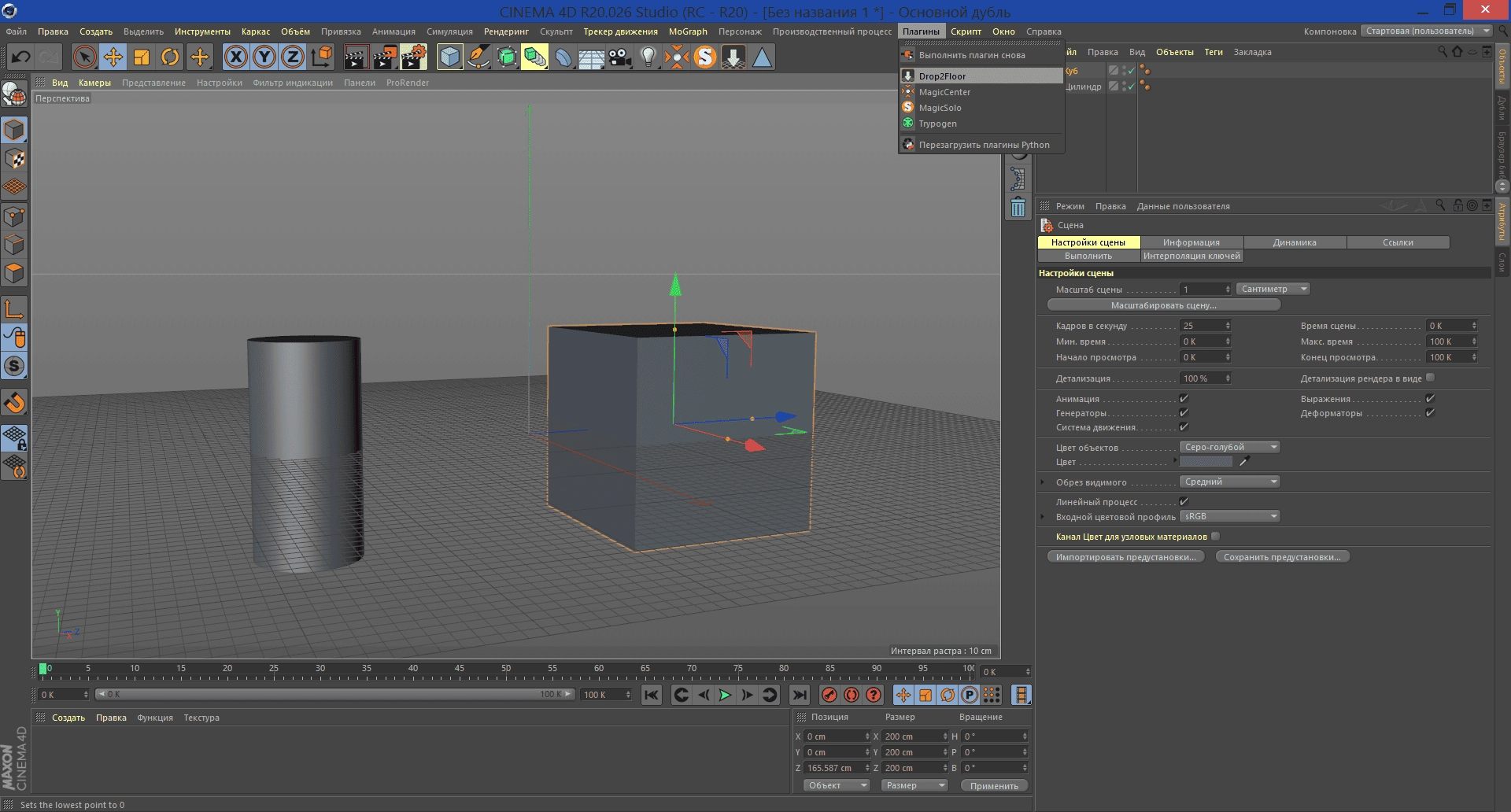Open the Интерполяция ключей tab
The image size is (1511, 812).
[1191, 256]
